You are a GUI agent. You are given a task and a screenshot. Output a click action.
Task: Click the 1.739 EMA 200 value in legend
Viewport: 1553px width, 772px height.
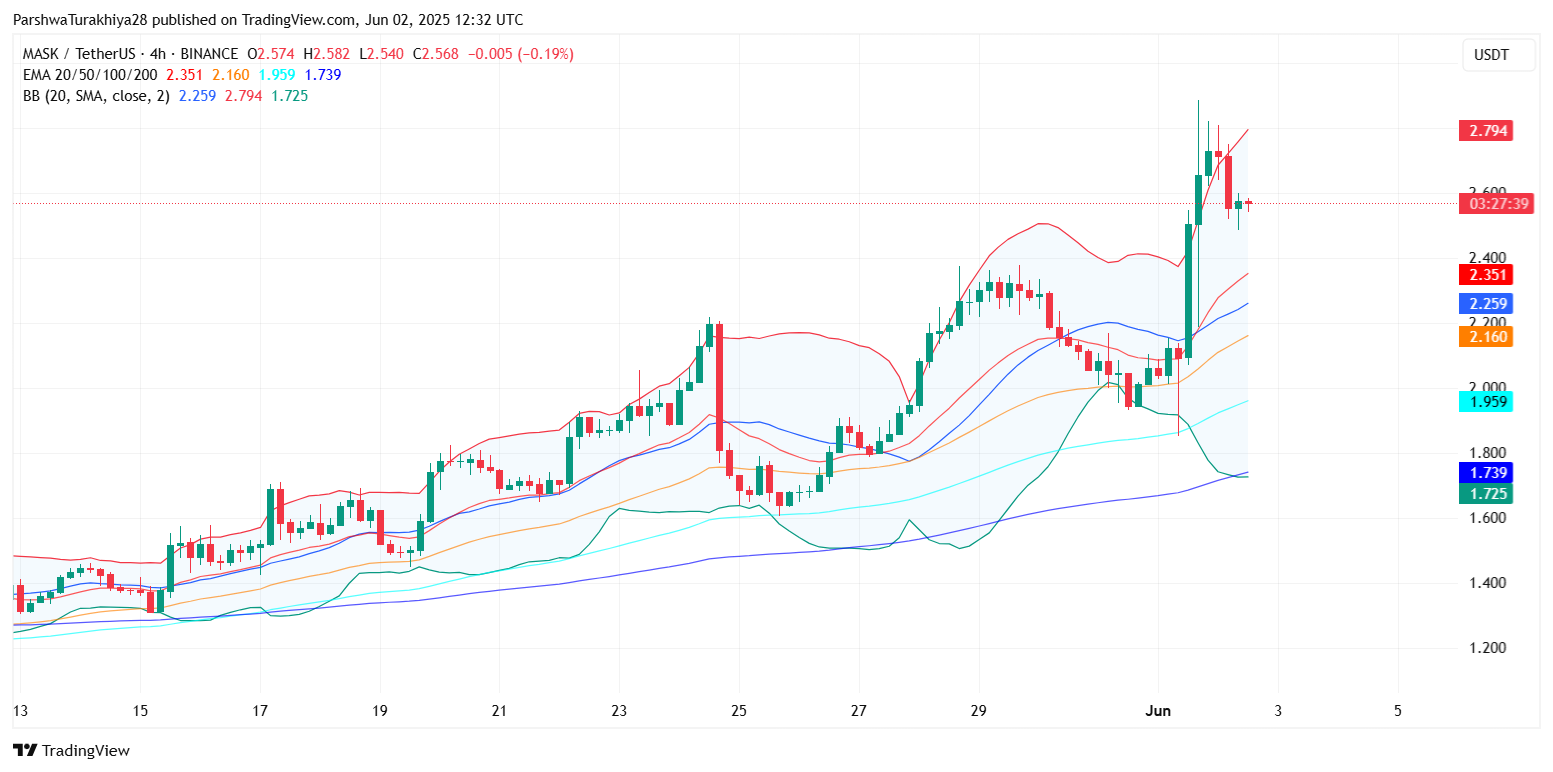click(x=322, y=75)
